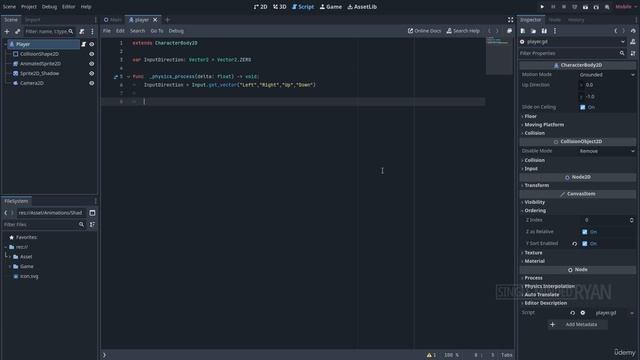The width and height of the screenshot is (640, 360).
Task: Open the Editor menu
Action: 69,7
